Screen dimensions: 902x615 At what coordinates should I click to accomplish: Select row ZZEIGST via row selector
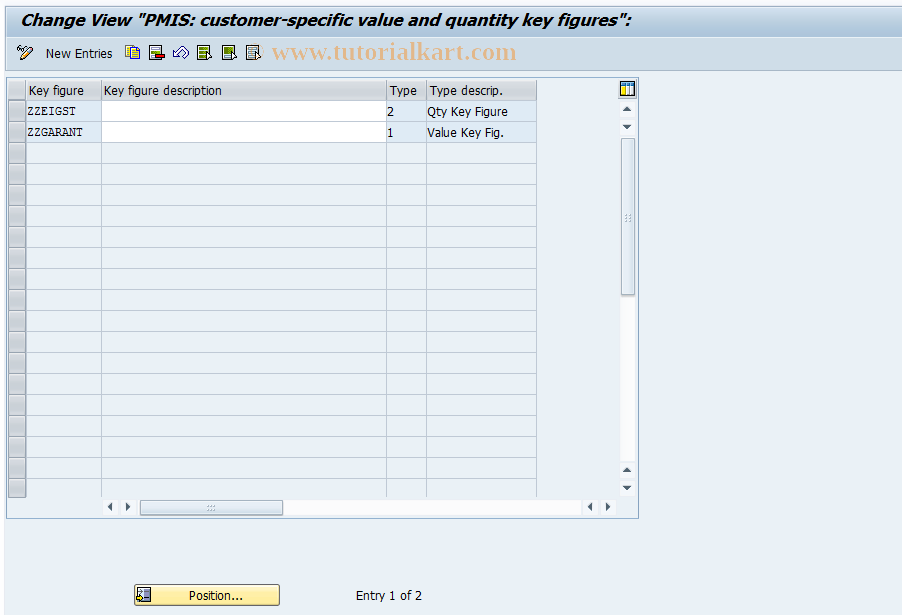[x=17, y=111]
